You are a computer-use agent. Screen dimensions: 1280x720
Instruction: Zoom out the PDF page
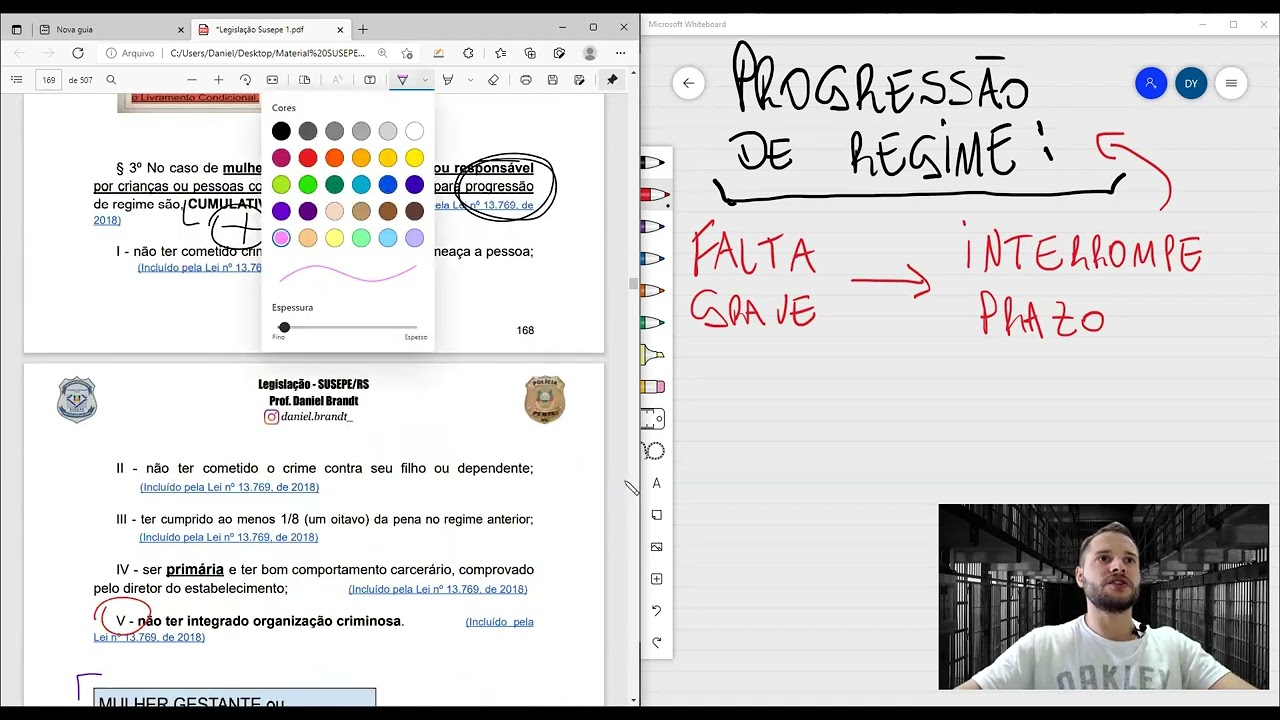click(191, 80)
